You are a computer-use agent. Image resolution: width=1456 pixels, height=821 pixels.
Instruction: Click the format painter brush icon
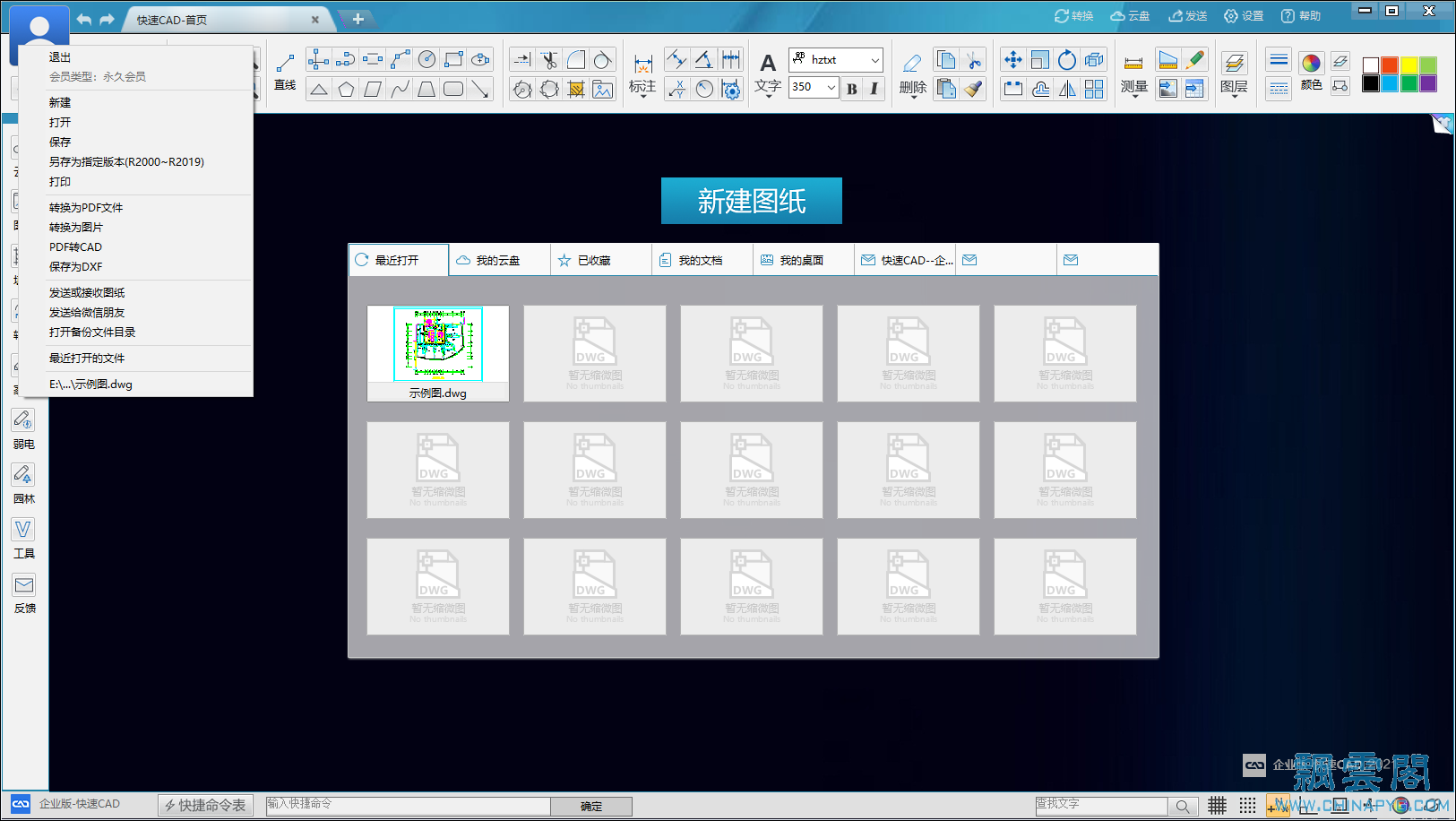point(973,89)
